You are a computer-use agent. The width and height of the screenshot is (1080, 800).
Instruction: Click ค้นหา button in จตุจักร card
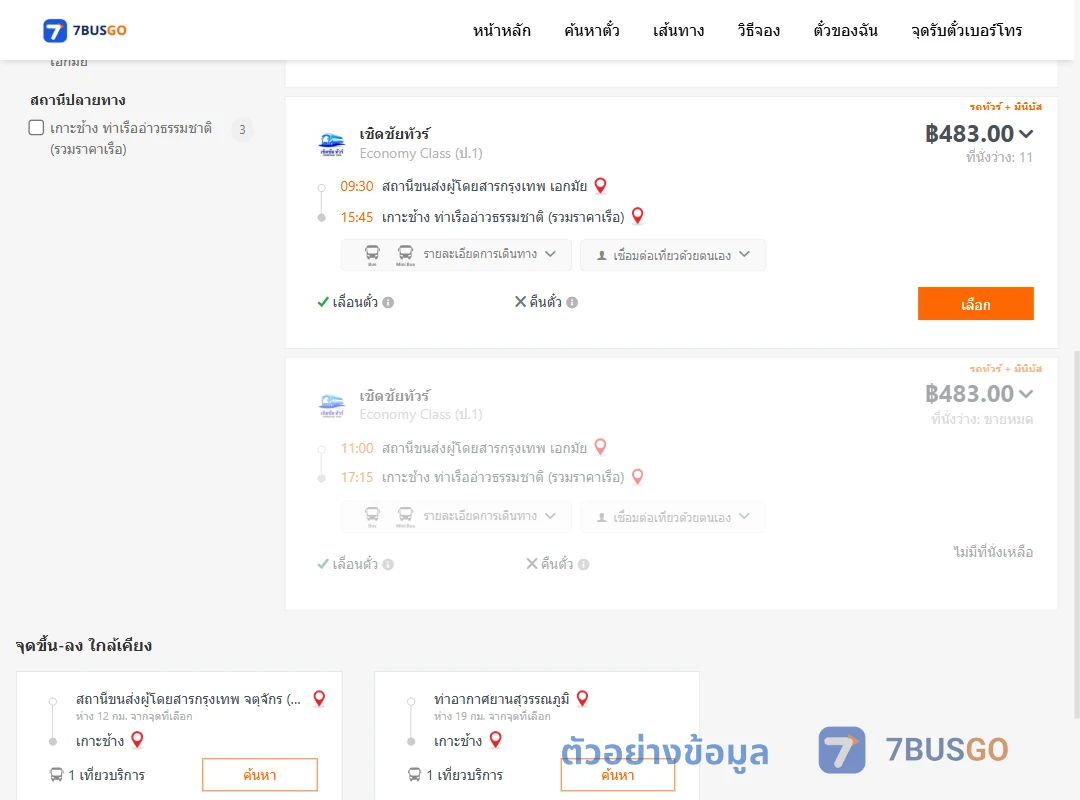click(260, 775)
